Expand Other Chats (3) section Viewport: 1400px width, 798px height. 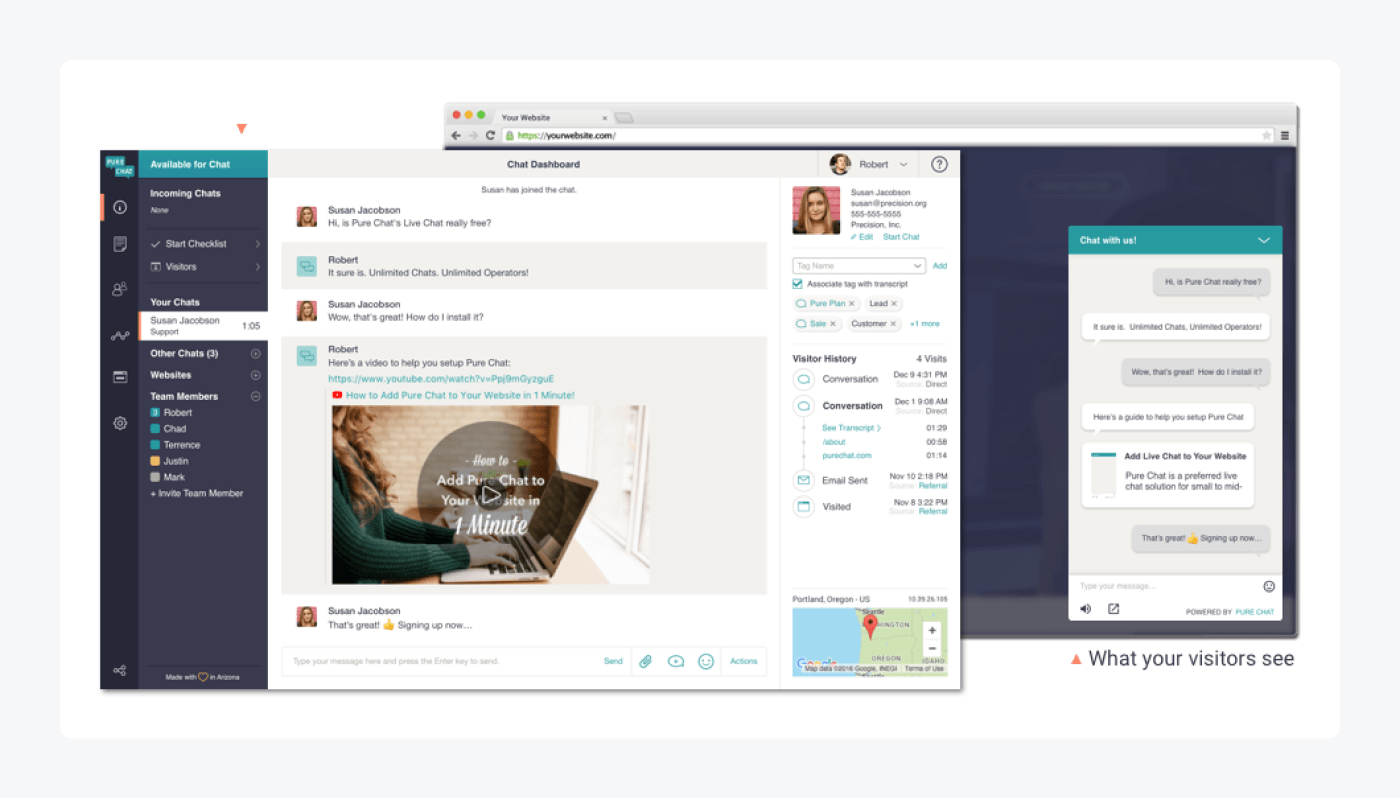[256, 354]
